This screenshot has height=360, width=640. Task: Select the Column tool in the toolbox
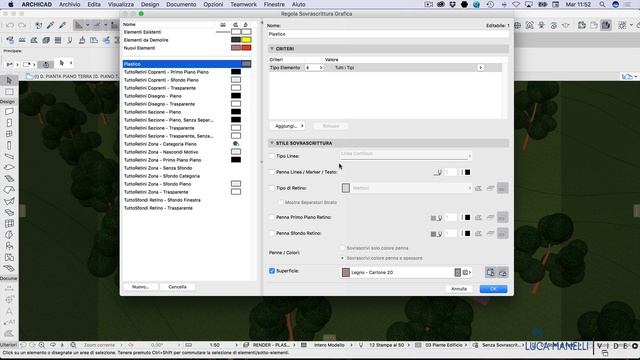click(9, 145)
